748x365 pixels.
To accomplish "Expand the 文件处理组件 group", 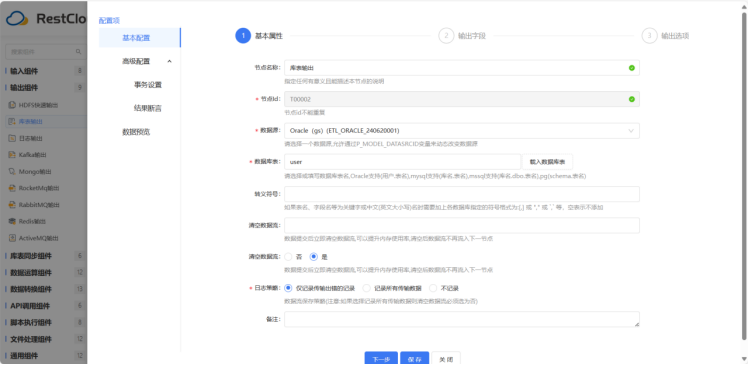I will [x=44, y=339].
